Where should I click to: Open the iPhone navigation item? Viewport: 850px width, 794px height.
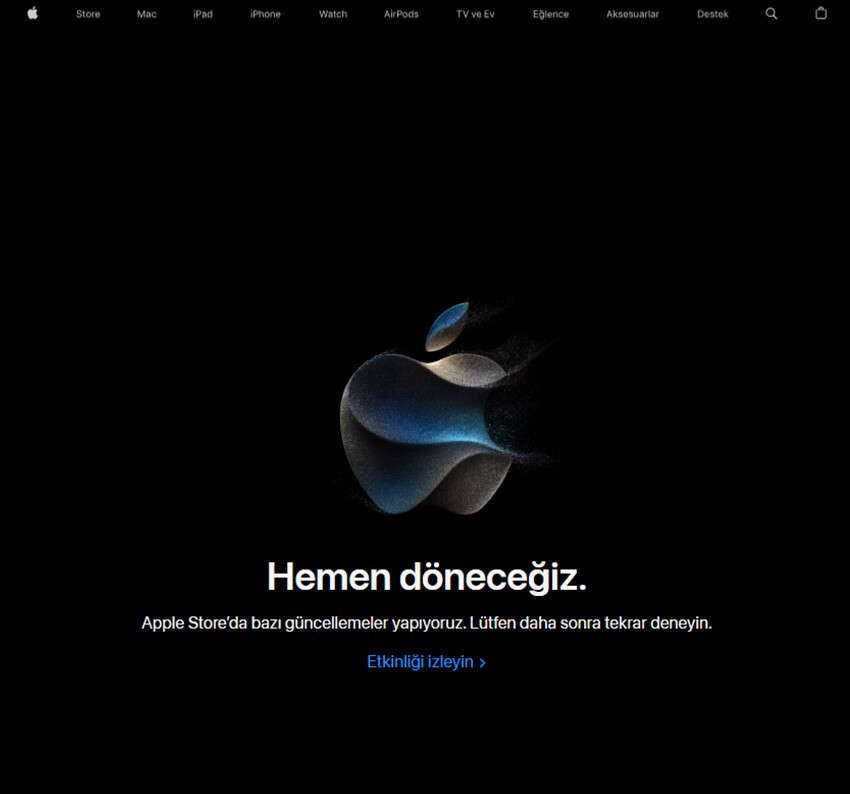[x=265, y=14]
